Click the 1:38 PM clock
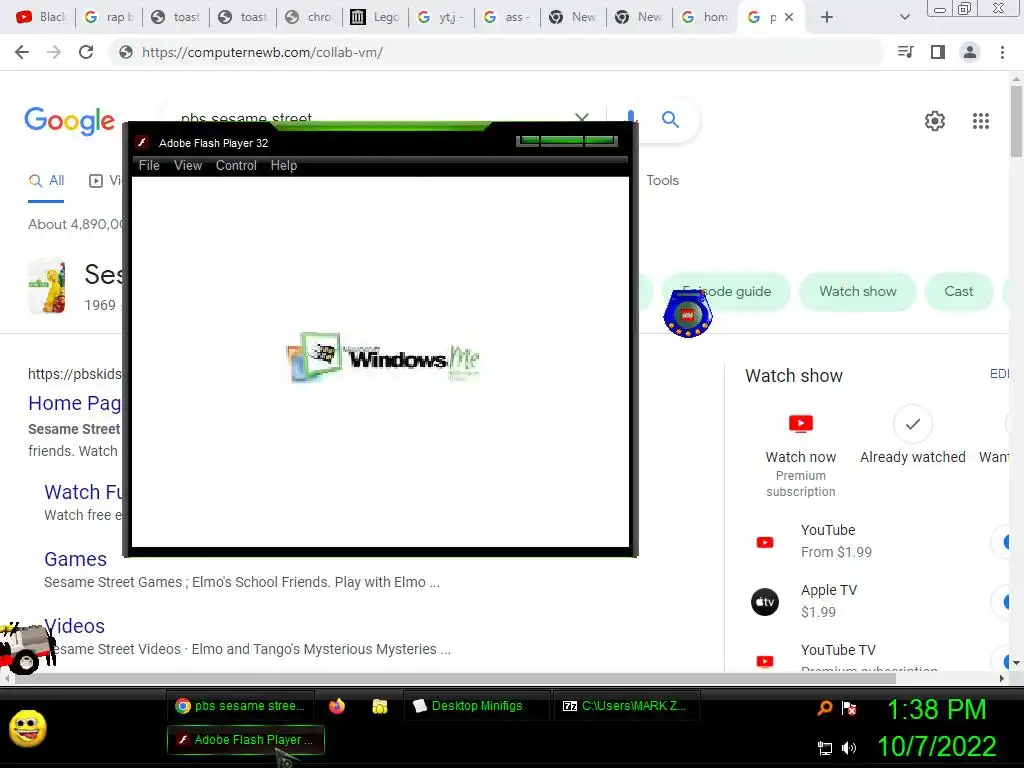This screenshot has height=768, width=1024. [936, 709]
